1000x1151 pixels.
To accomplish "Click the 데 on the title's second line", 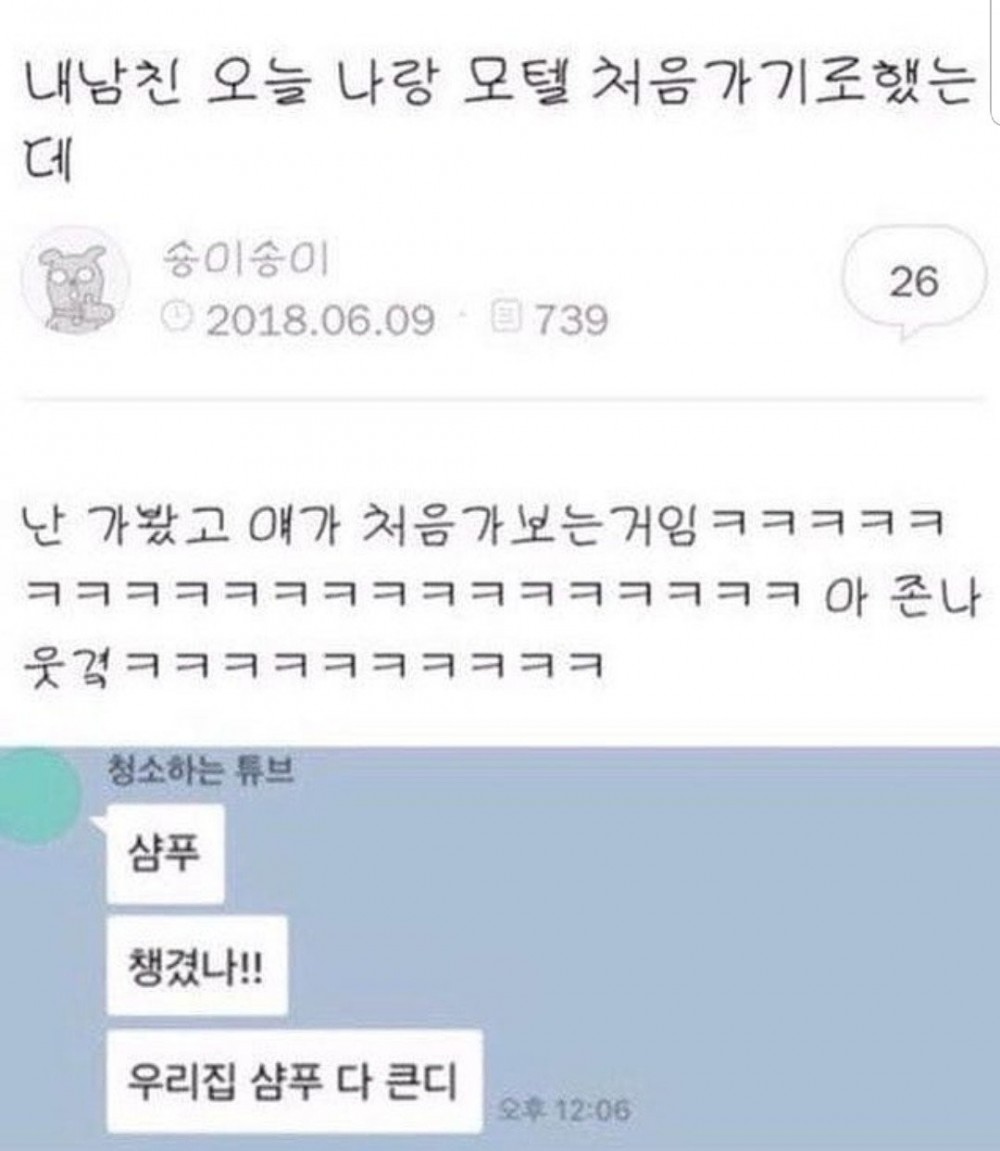I will coord(48,159).
